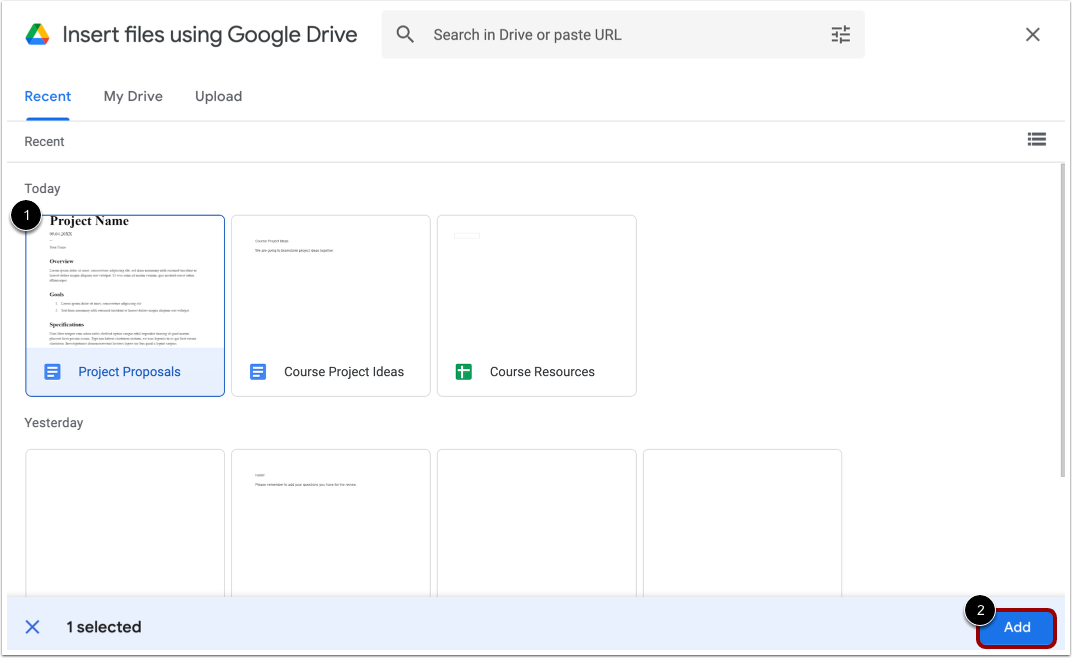
Task: Select the Course Project Ideas thumbnail
Action: (x=330, y=290)
